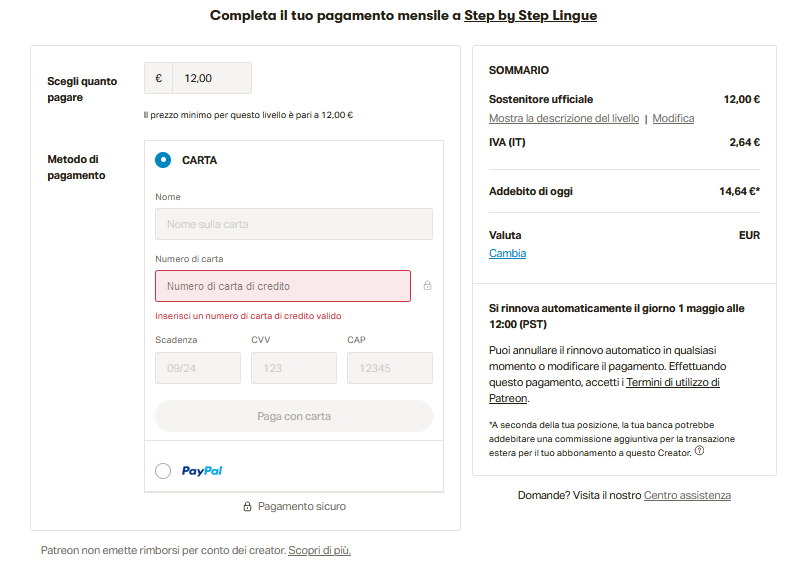The image size is (797, 567).
Task: Open the Step by Step Lingue link
Action: click(530, 15)
